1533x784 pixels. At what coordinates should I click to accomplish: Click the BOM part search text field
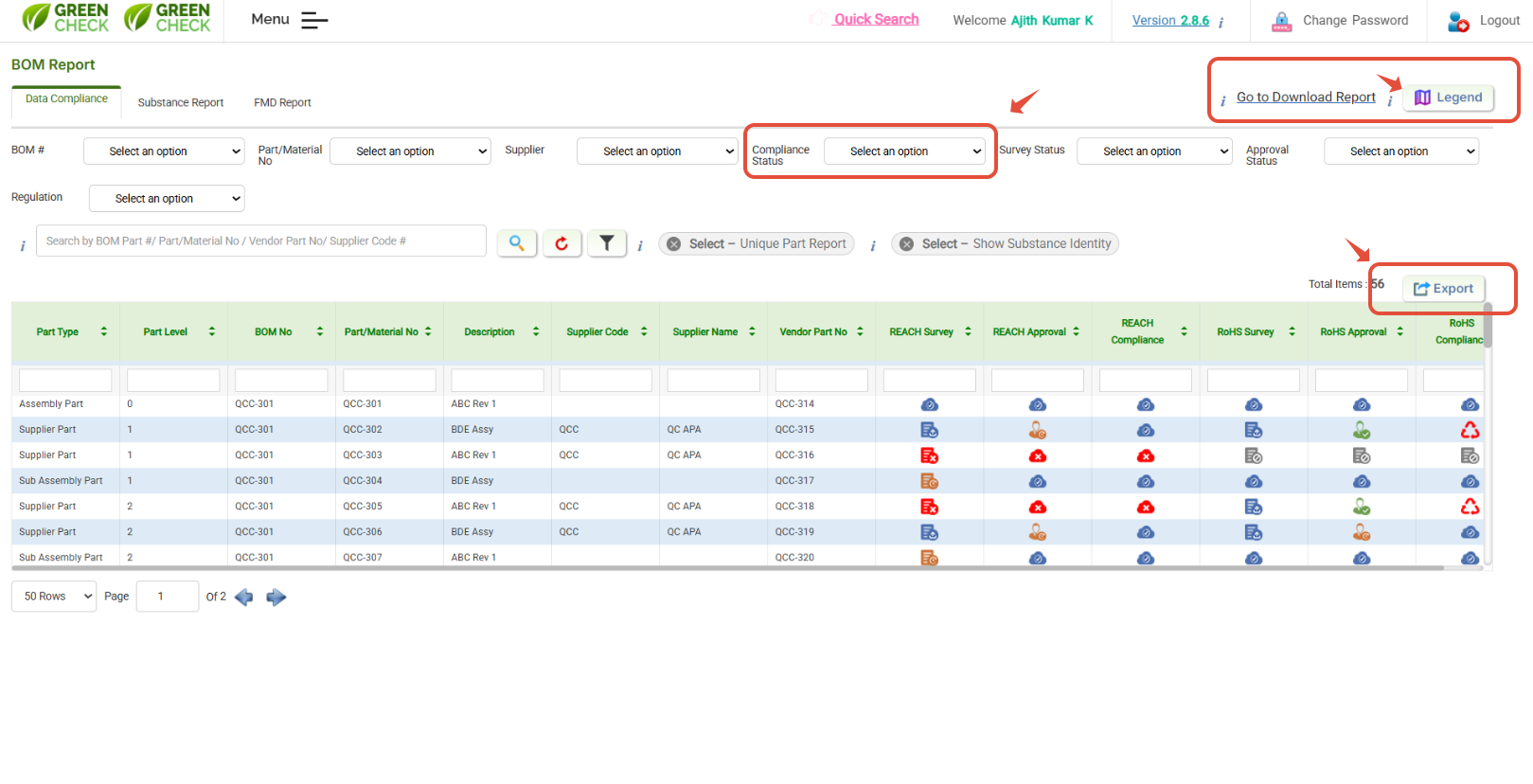[x=260, y=241]
